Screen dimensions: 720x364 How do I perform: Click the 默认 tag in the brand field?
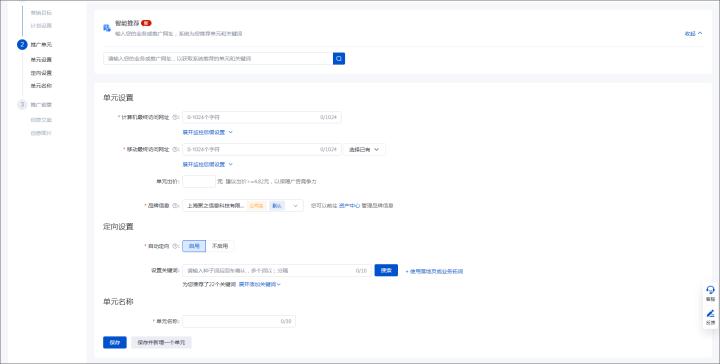tap(276, 206)
